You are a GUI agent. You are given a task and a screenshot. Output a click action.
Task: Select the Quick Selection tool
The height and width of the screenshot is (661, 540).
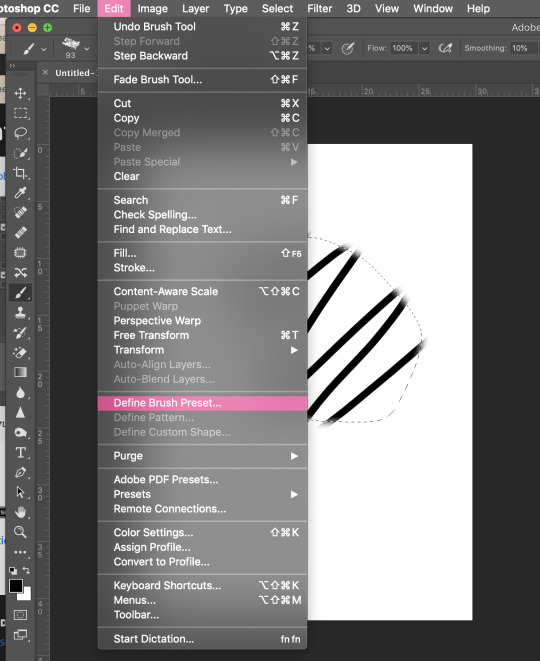click(20, 153)
